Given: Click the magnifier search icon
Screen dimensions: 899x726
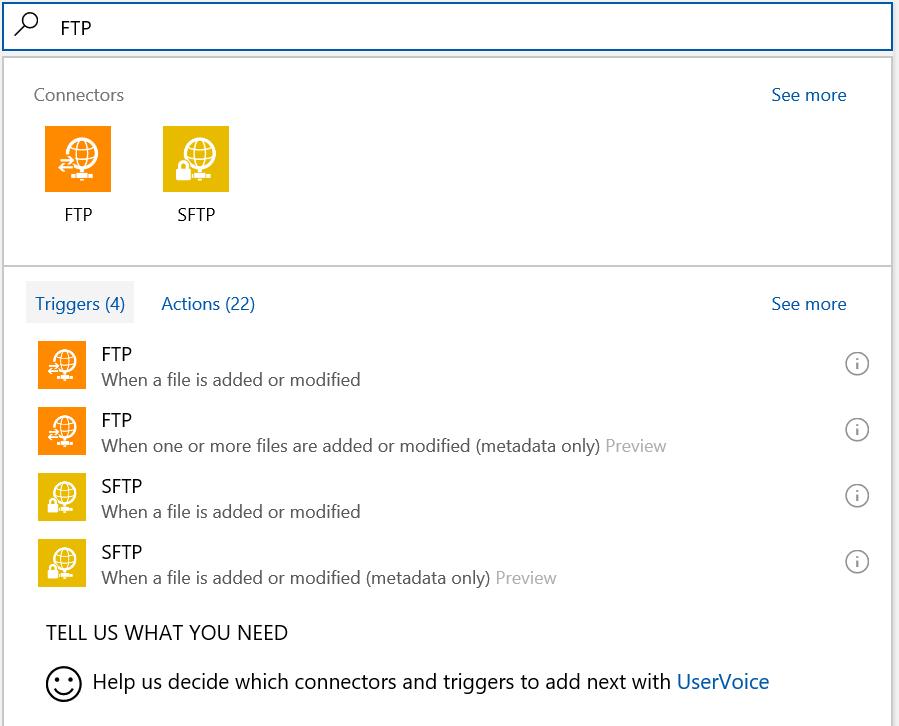Looking at the screenshot, I should pyautogui.click(x=27, y=25).
